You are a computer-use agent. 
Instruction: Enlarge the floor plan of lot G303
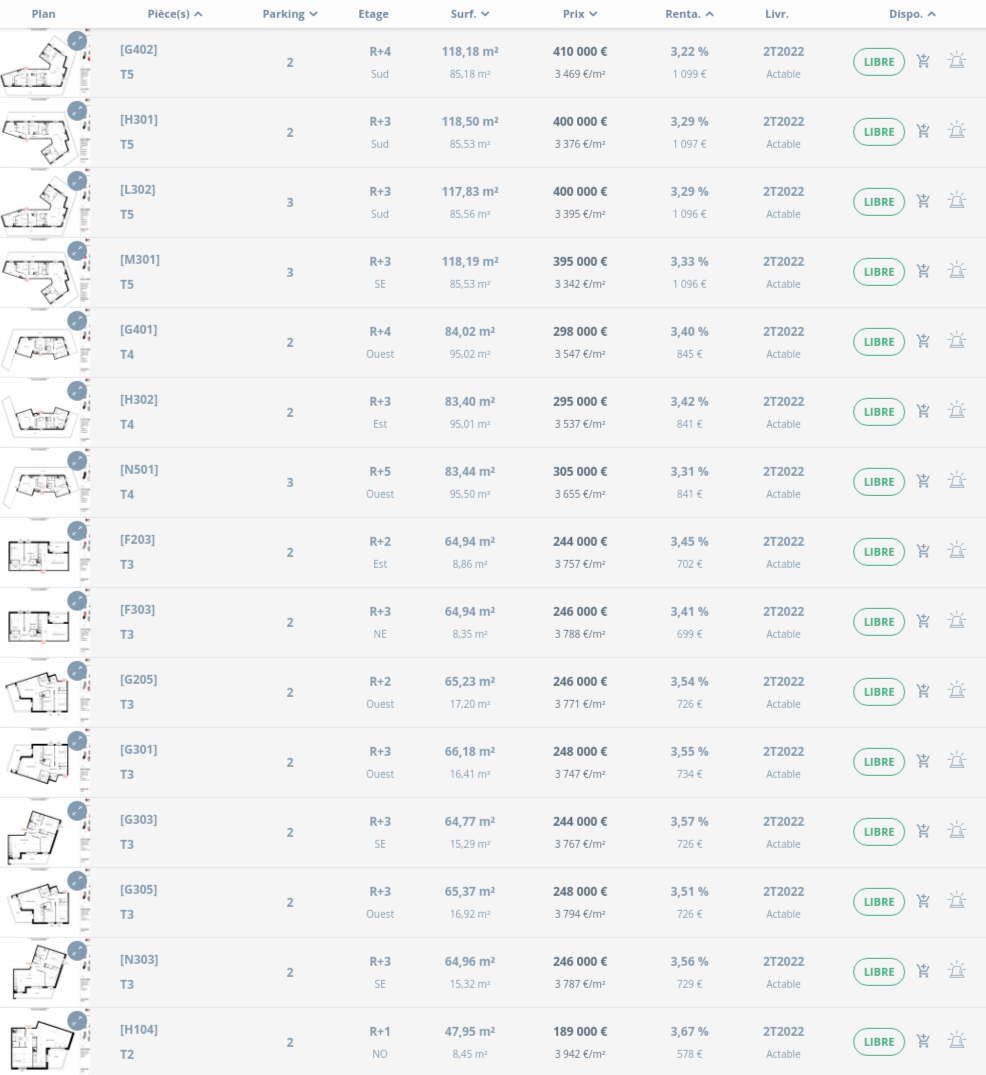click(77, 811)
